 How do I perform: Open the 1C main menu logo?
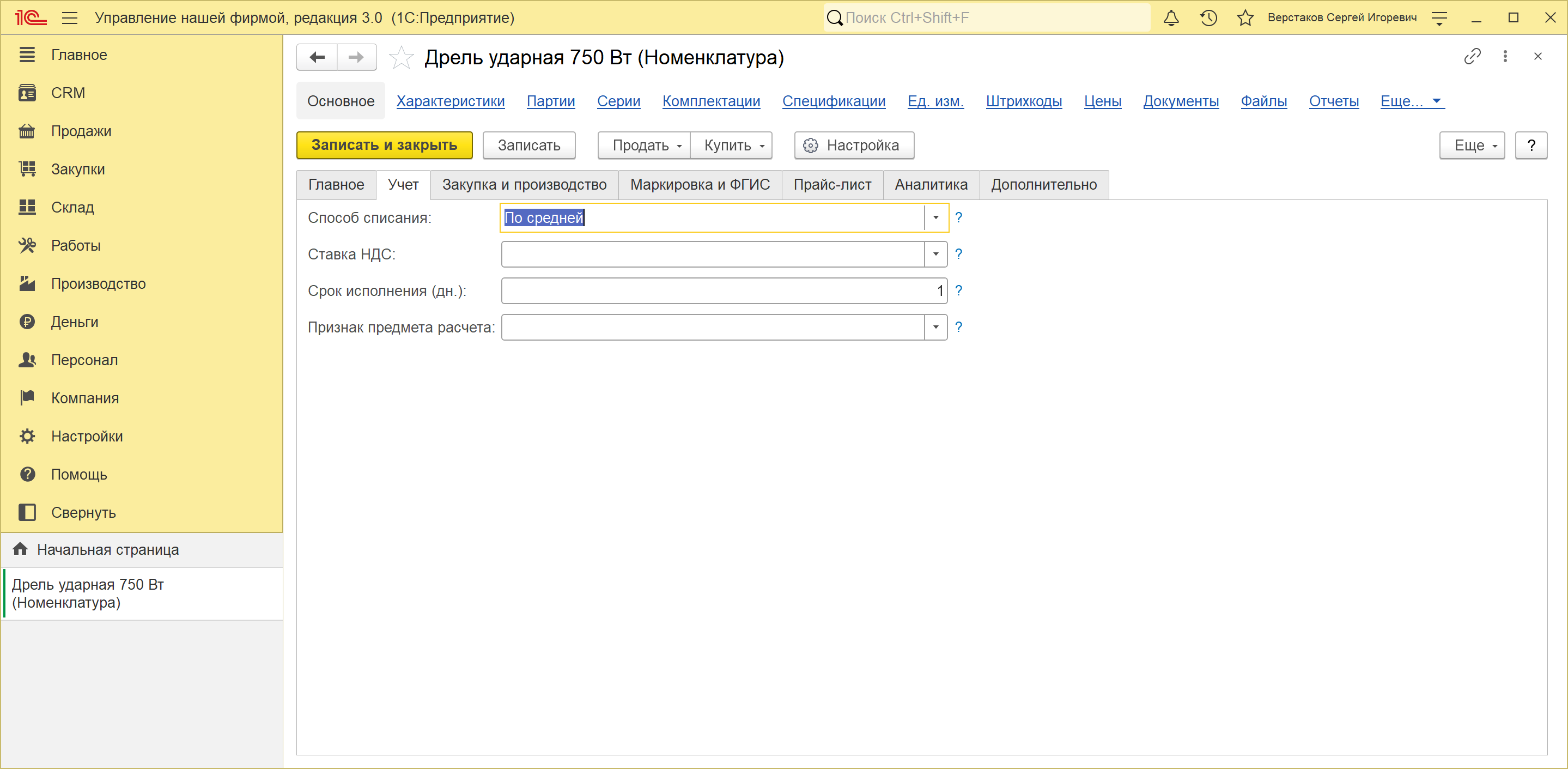click(x=31, y=17)
